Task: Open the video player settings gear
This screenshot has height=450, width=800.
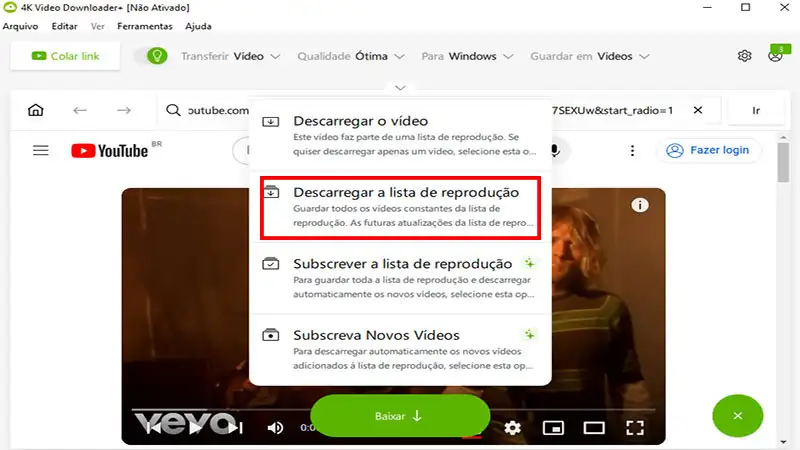Action: coord(513,428)
